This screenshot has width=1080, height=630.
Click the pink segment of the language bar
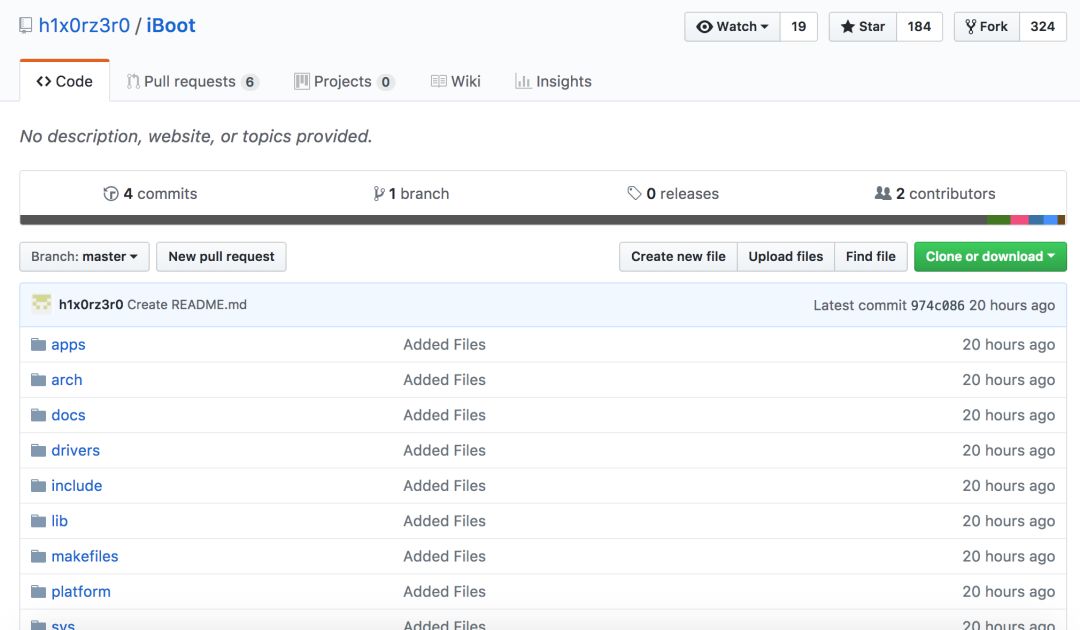click(1019, 220)
